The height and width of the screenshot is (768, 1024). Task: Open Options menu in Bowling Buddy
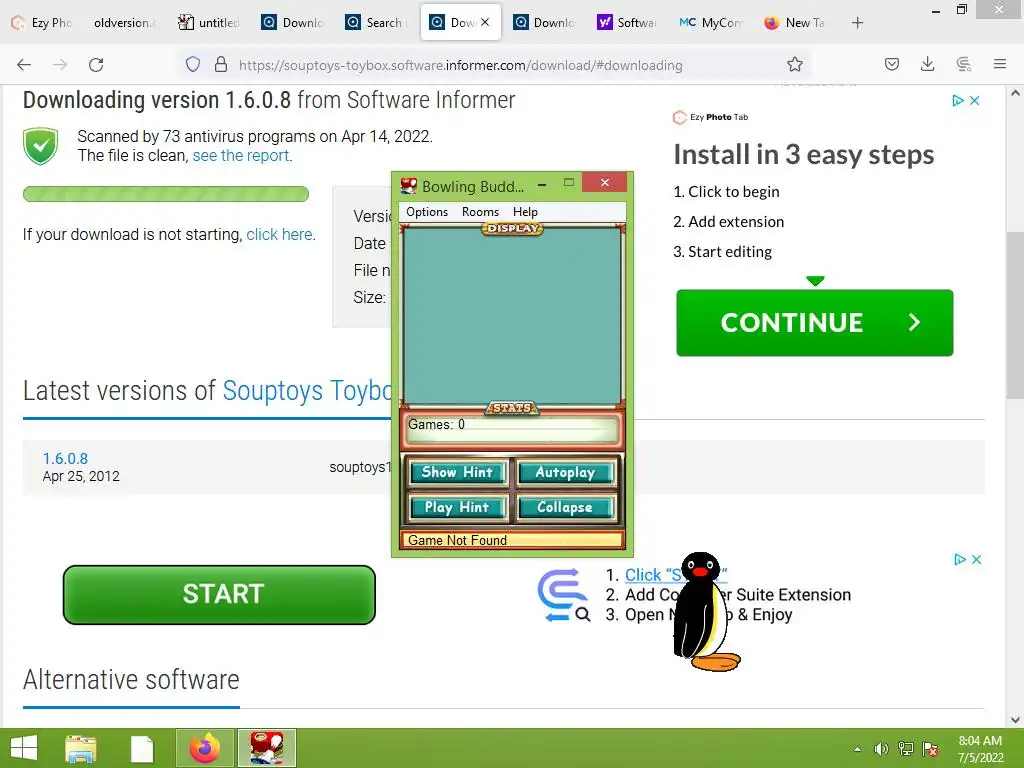[x=427, y=212]
